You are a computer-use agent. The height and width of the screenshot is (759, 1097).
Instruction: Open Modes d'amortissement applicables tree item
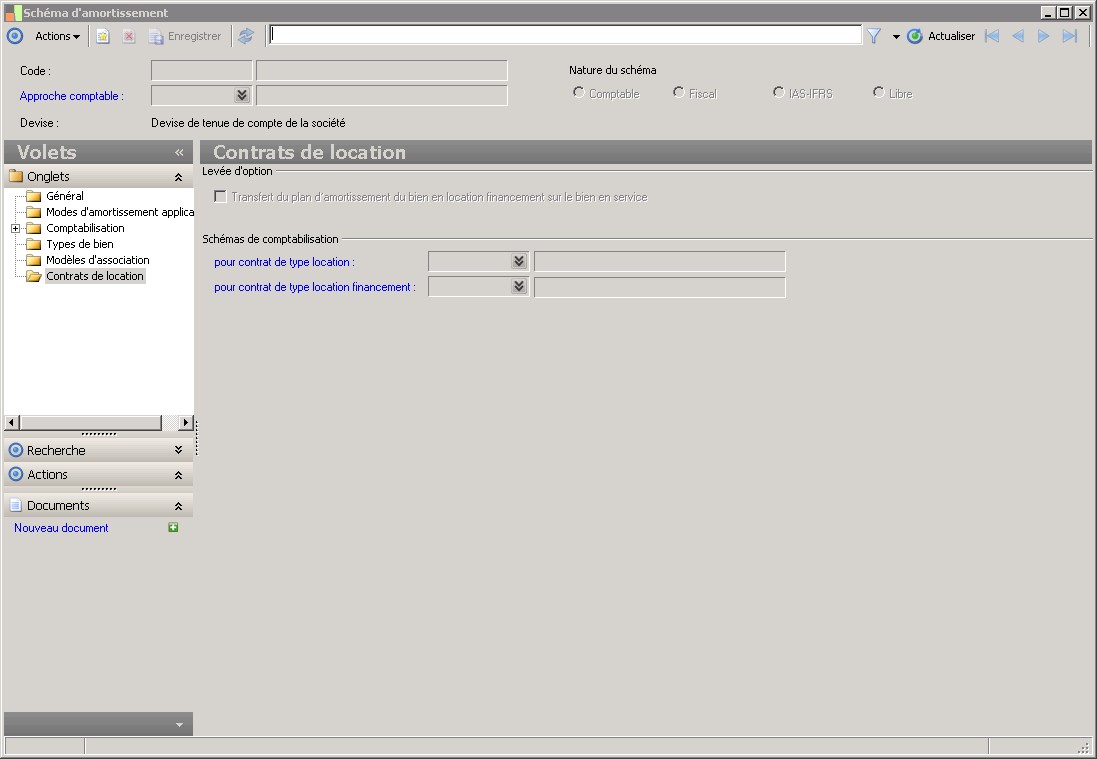120,213
